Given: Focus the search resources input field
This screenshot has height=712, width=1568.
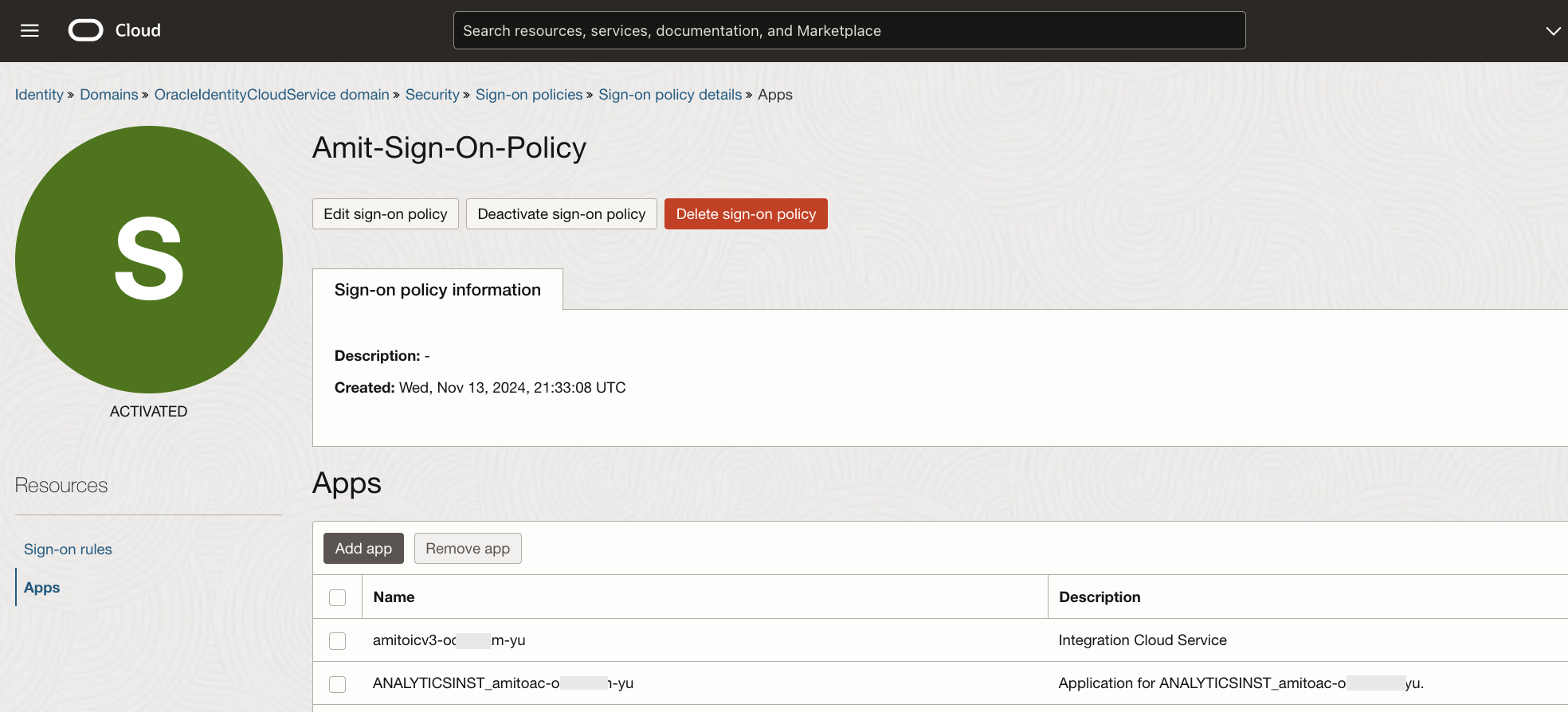Looking at the screenshot, I should click(849, 30).
